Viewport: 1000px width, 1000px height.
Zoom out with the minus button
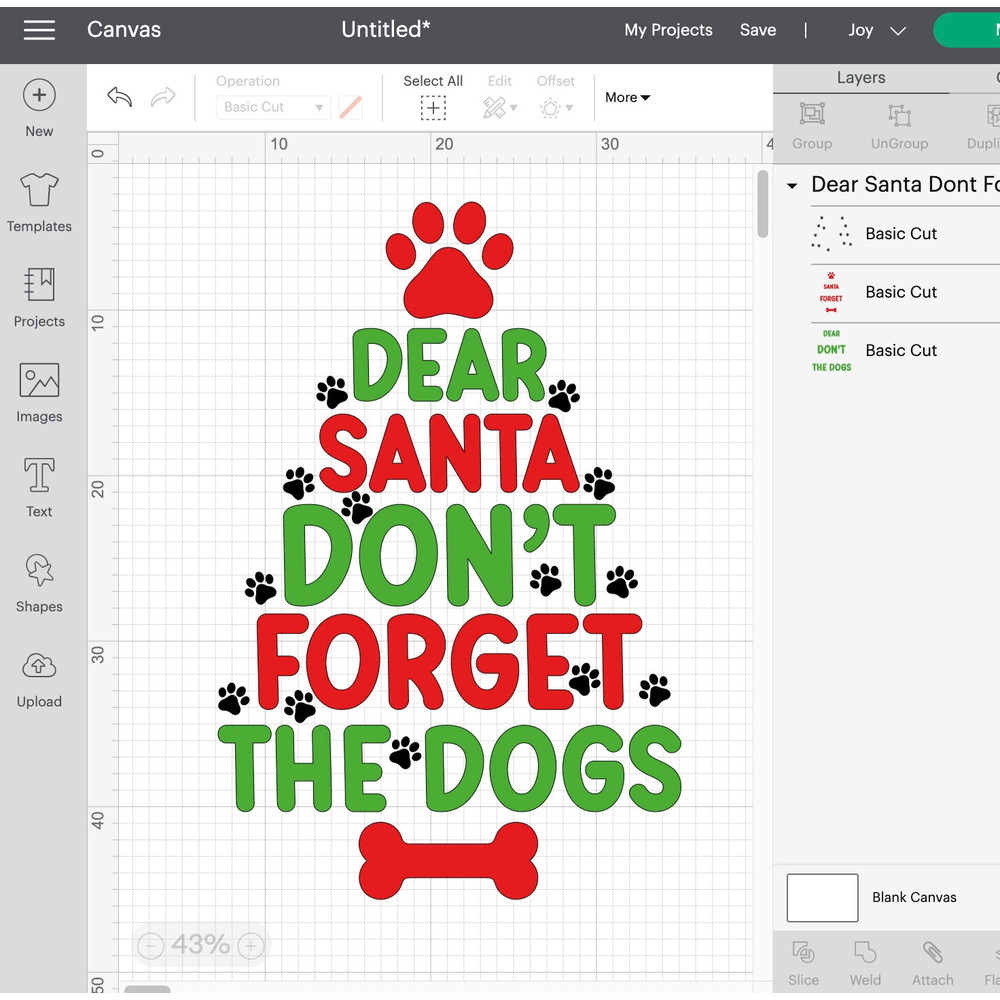[x=150, y=945]
